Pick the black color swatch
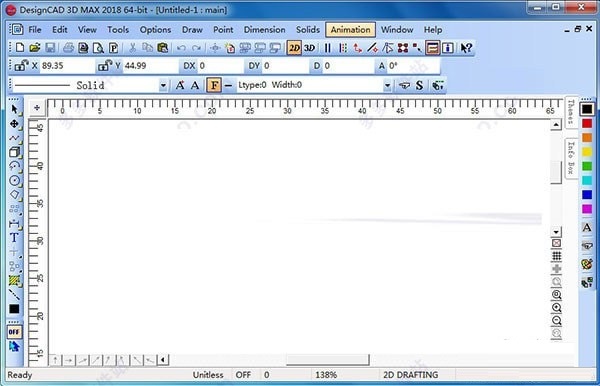This screenshot has height=386, width=600. tap(587, 109)
